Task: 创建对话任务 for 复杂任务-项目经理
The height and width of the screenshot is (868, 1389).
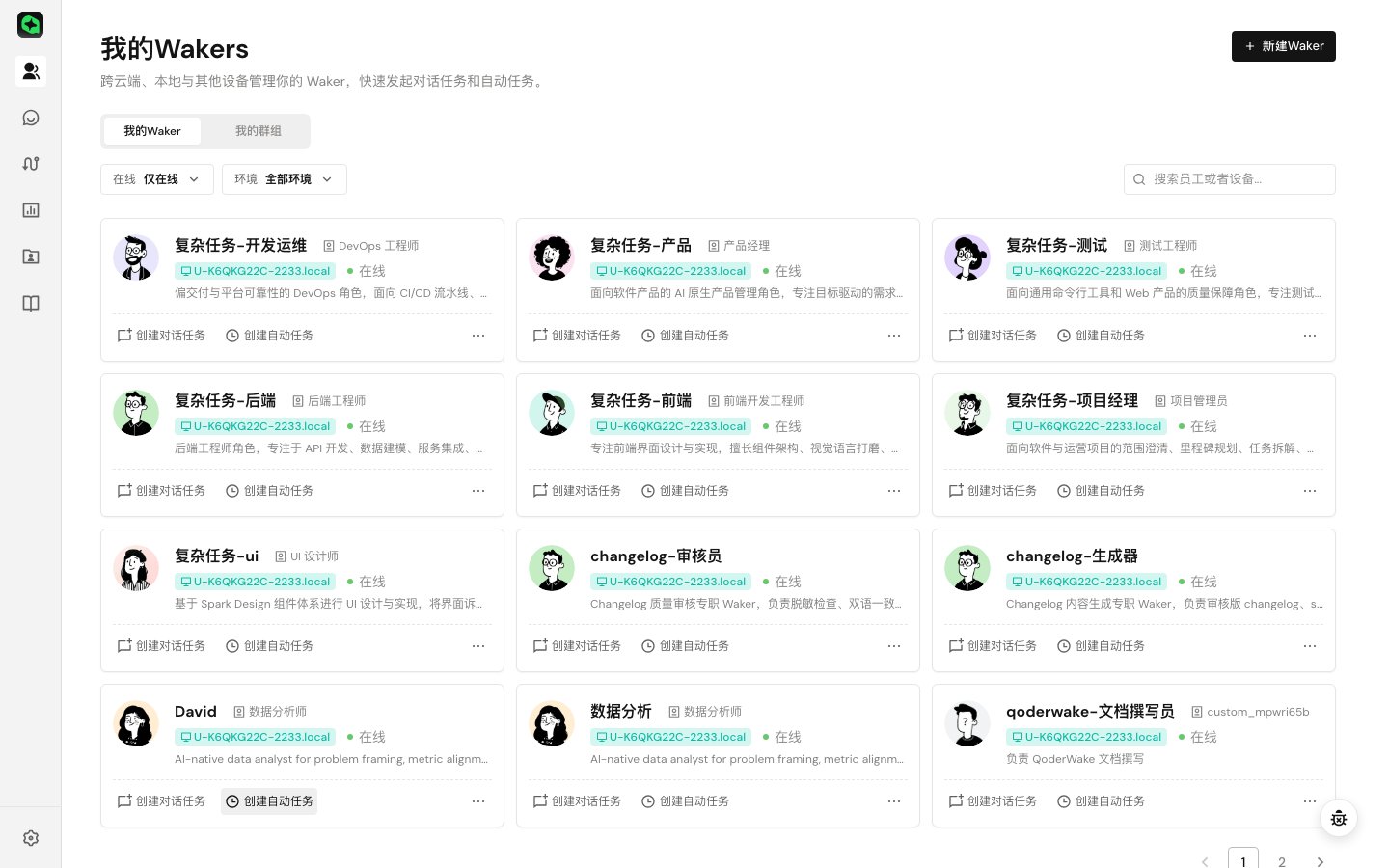Action: 993,491
